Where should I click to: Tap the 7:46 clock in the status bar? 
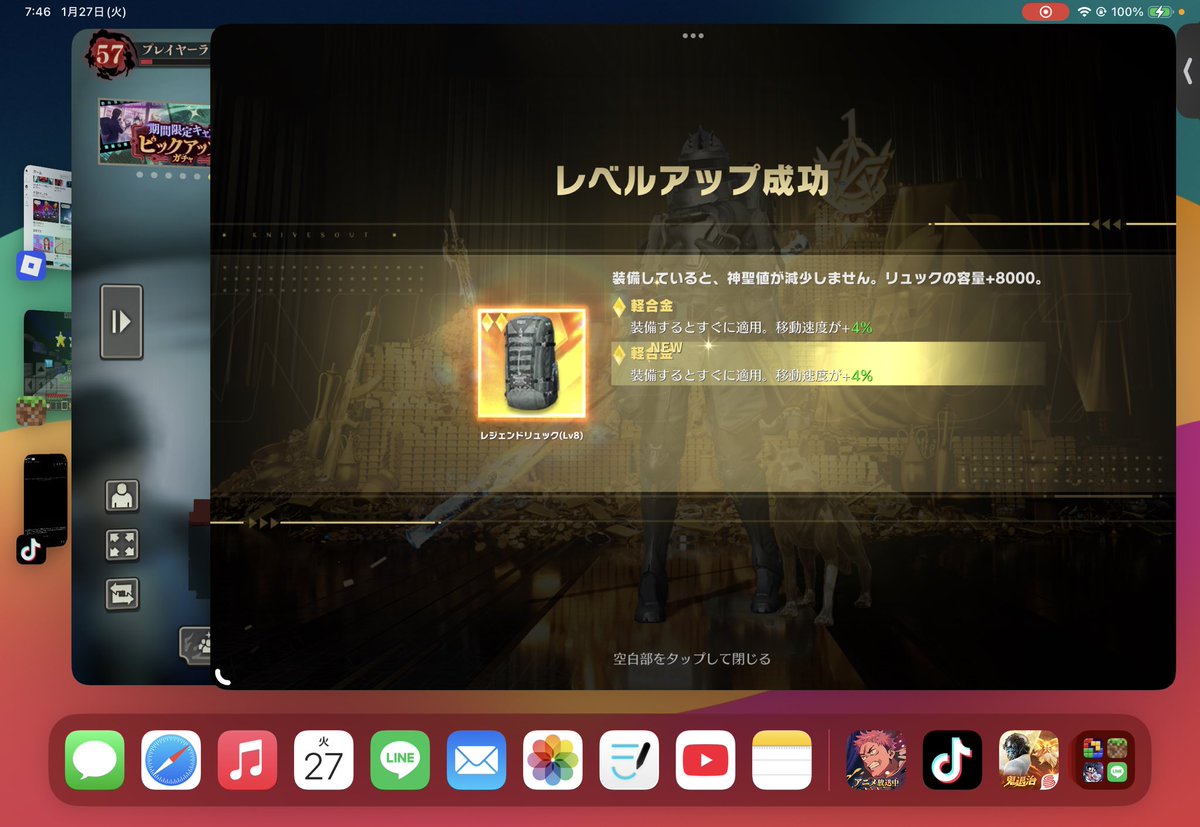click(37, 12)
